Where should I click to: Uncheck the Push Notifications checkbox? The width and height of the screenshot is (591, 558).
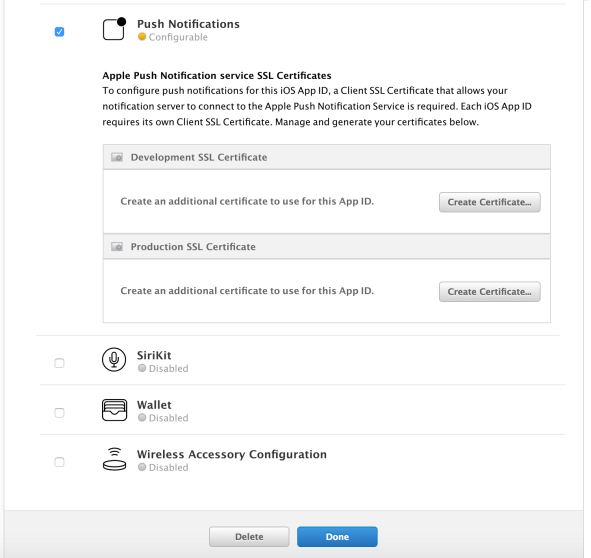[x=59, y=32]
